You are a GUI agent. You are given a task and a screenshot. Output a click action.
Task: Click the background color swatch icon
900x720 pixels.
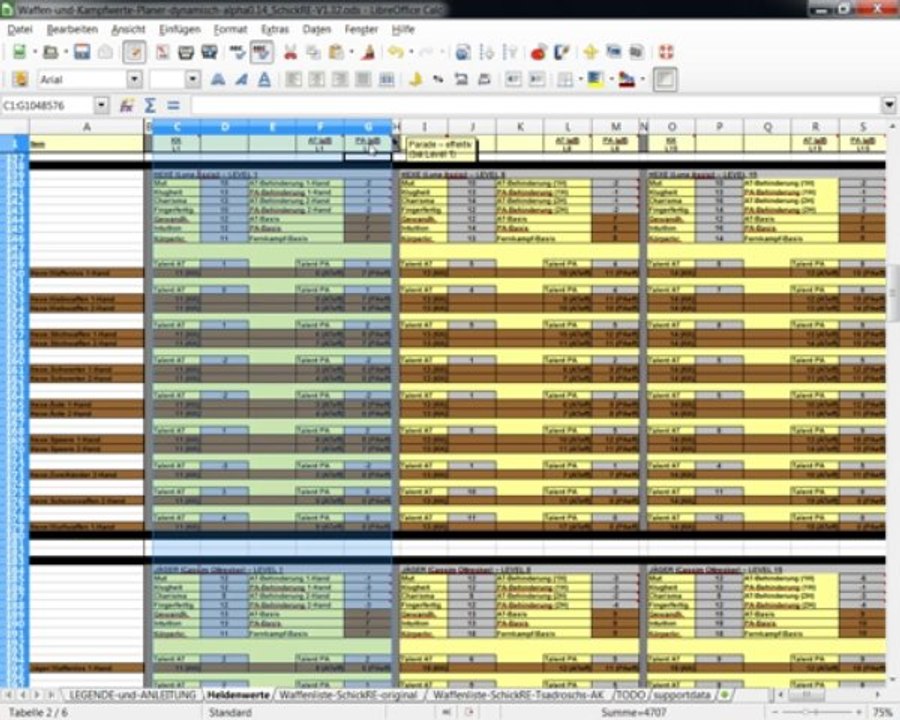coord(595,79)
